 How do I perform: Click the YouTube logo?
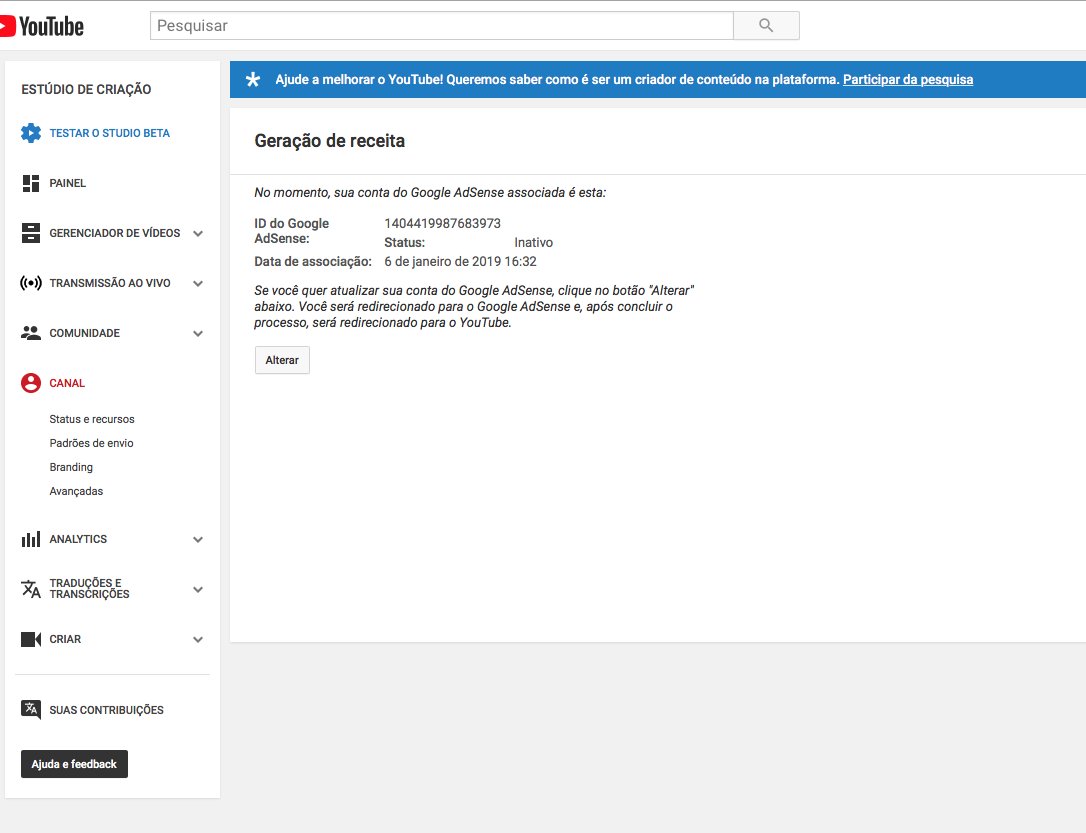(42, 26)
